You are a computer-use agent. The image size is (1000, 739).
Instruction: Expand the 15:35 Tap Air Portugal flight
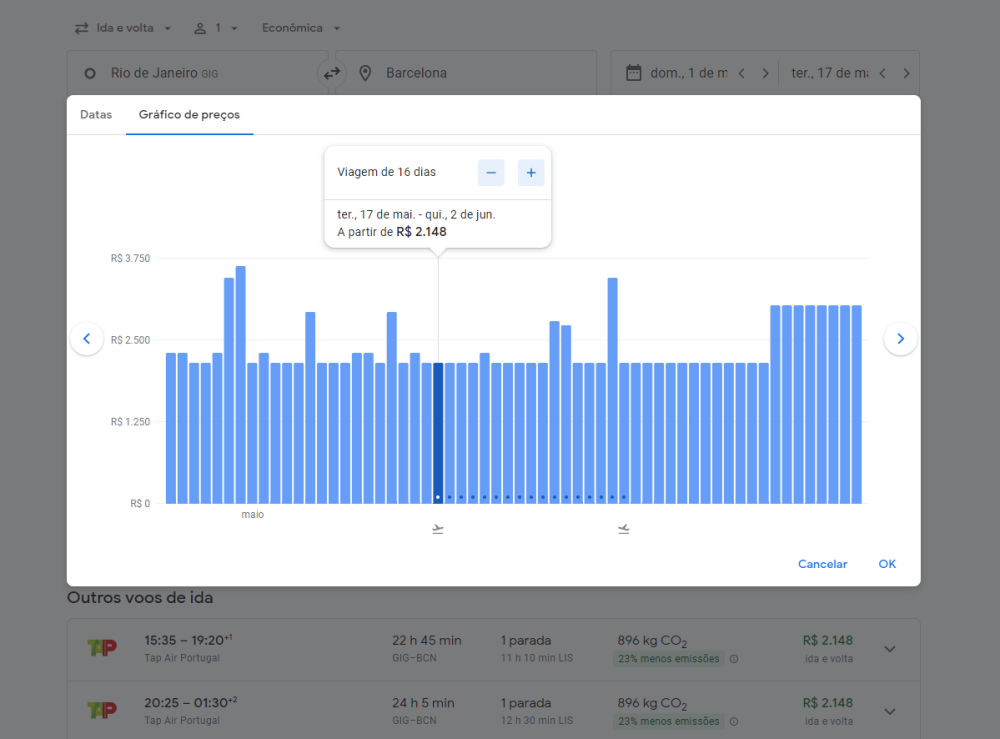(x=890, y=649)
